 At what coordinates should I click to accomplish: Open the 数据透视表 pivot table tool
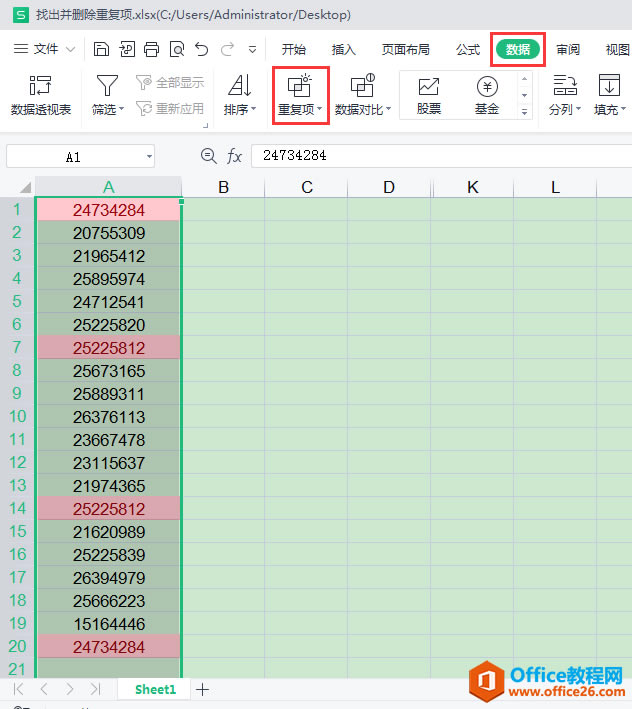point(41,95)
